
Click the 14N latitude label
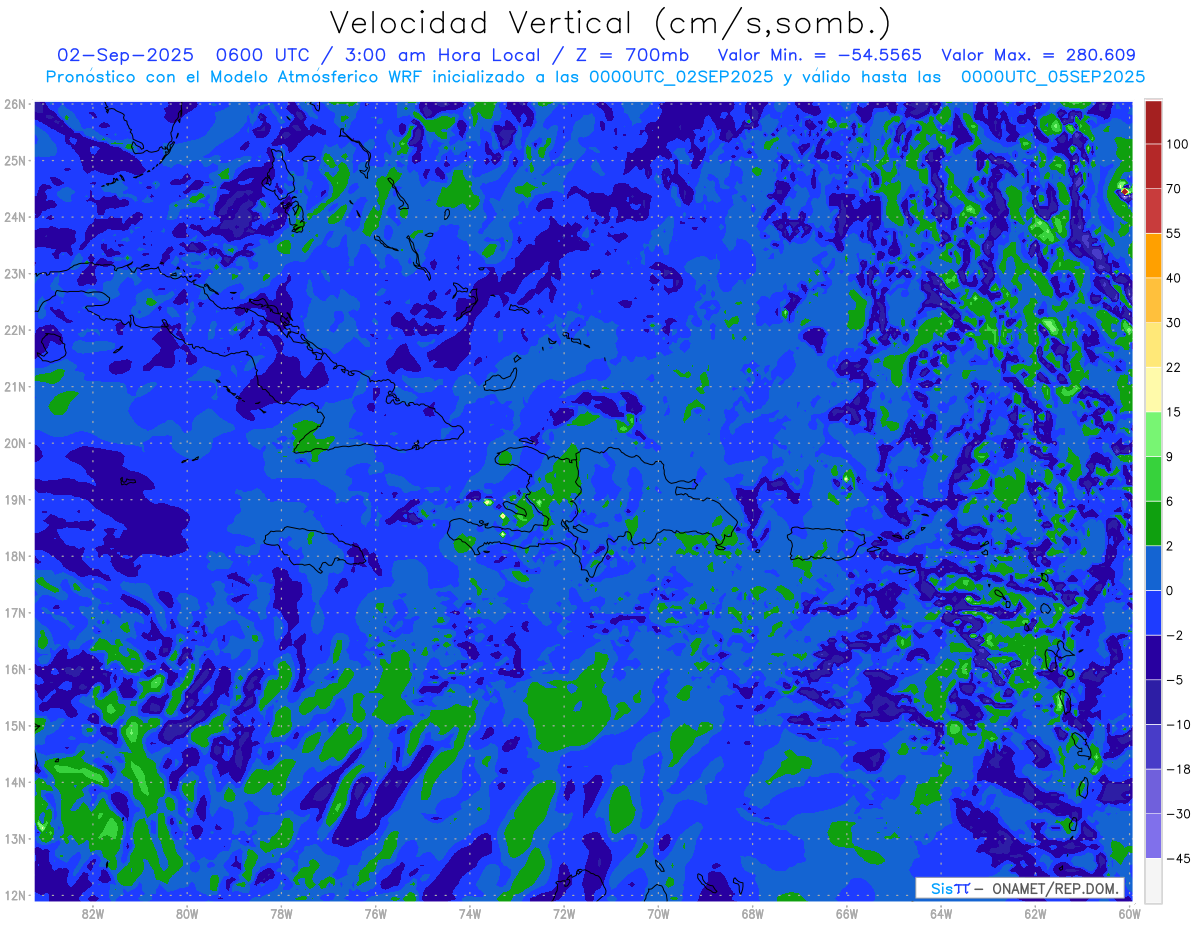click(14, 782)
